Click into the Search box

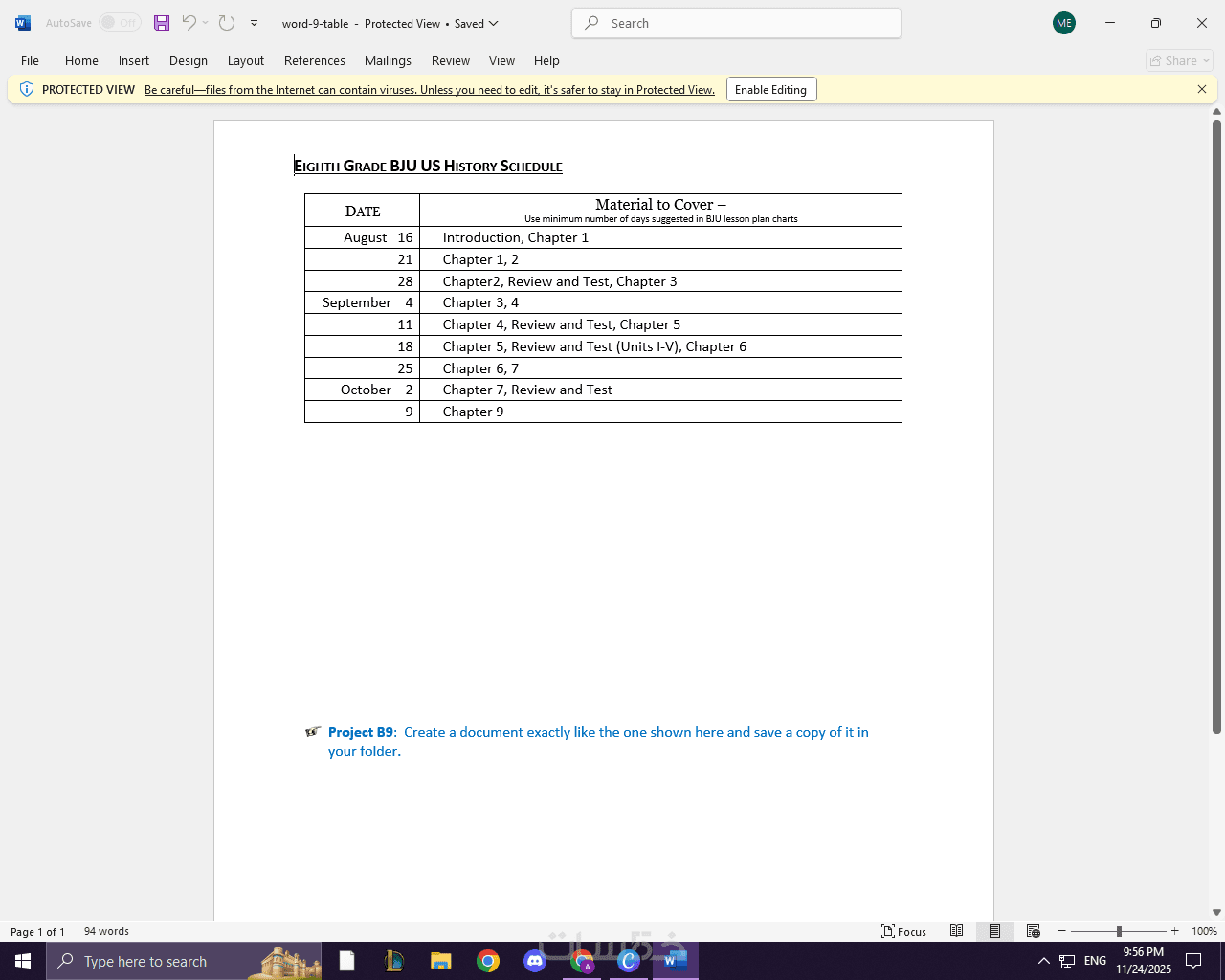(x=736, y=23)
